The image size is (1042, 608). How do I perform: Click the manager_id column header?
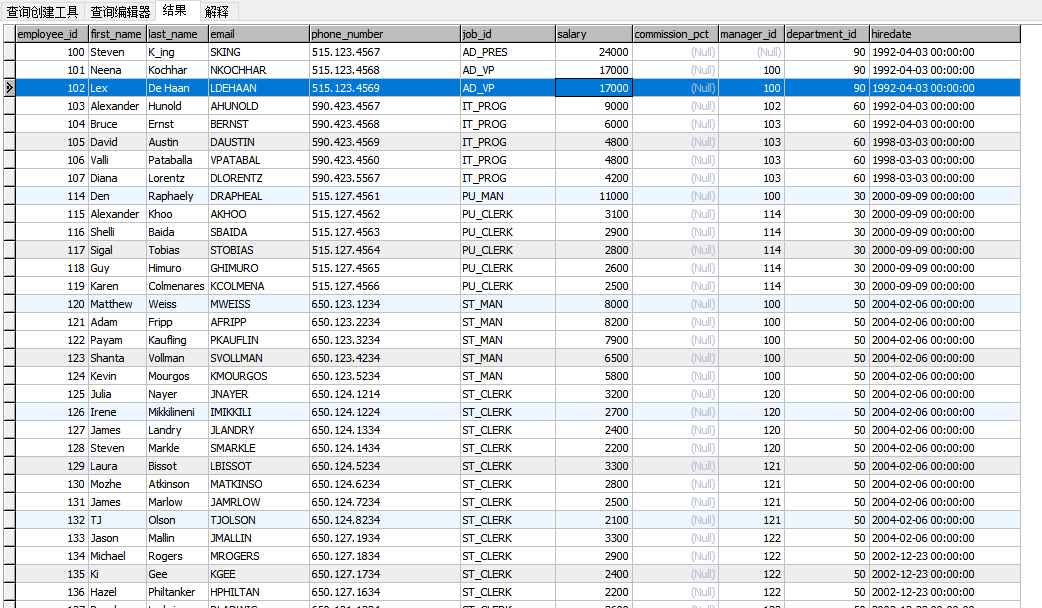point(751,34)
